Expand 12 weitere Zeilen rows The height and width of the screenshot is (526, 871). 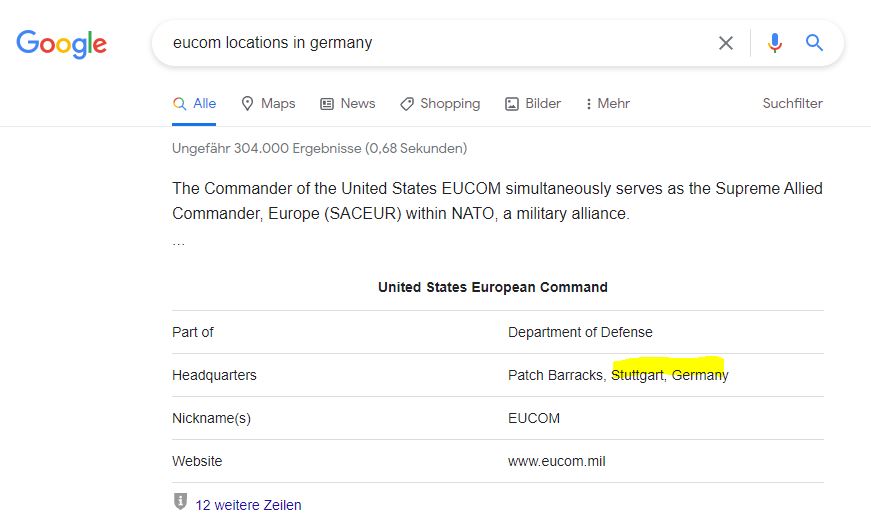click(248, 505)
